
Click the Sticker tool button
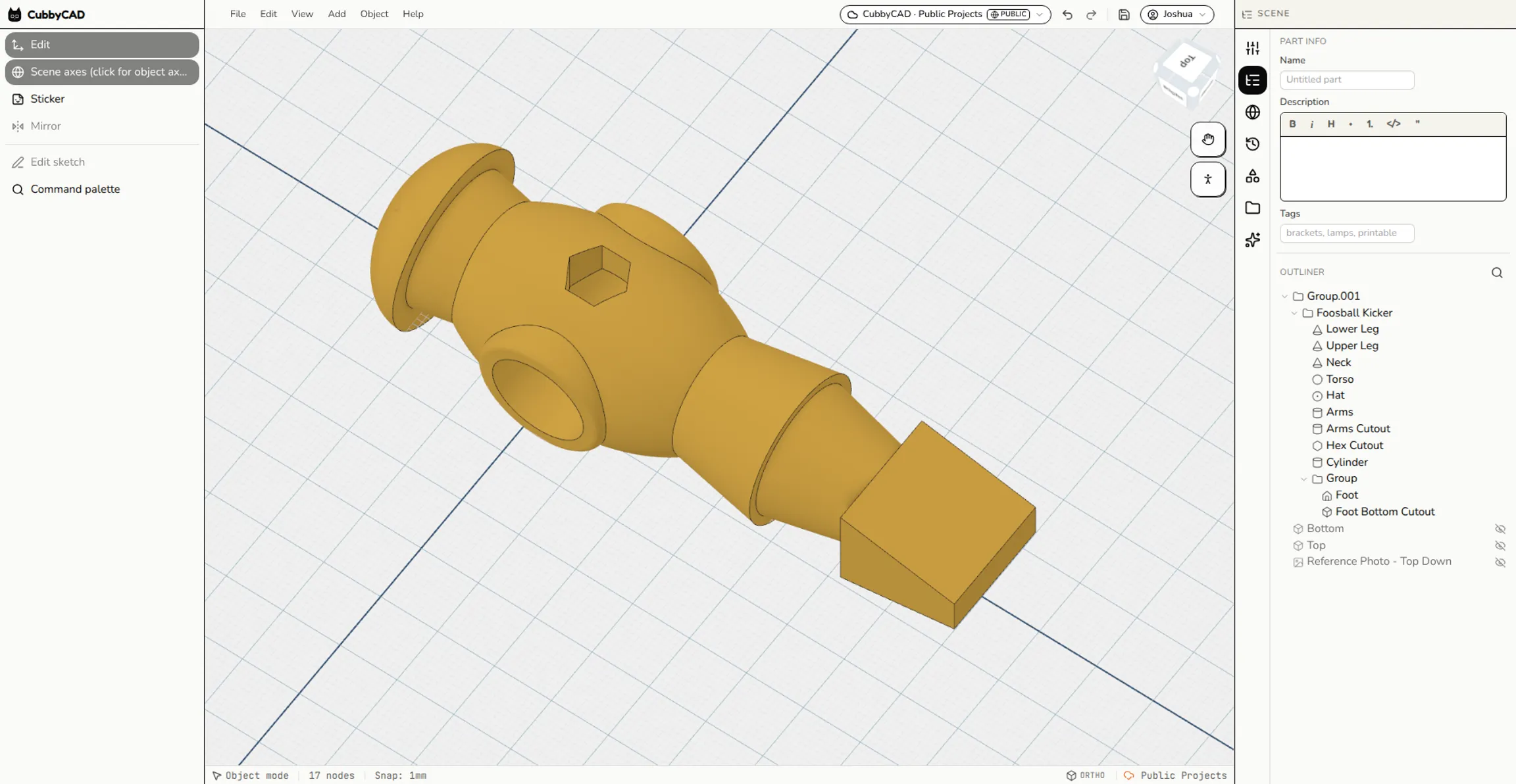pos(102,99)
